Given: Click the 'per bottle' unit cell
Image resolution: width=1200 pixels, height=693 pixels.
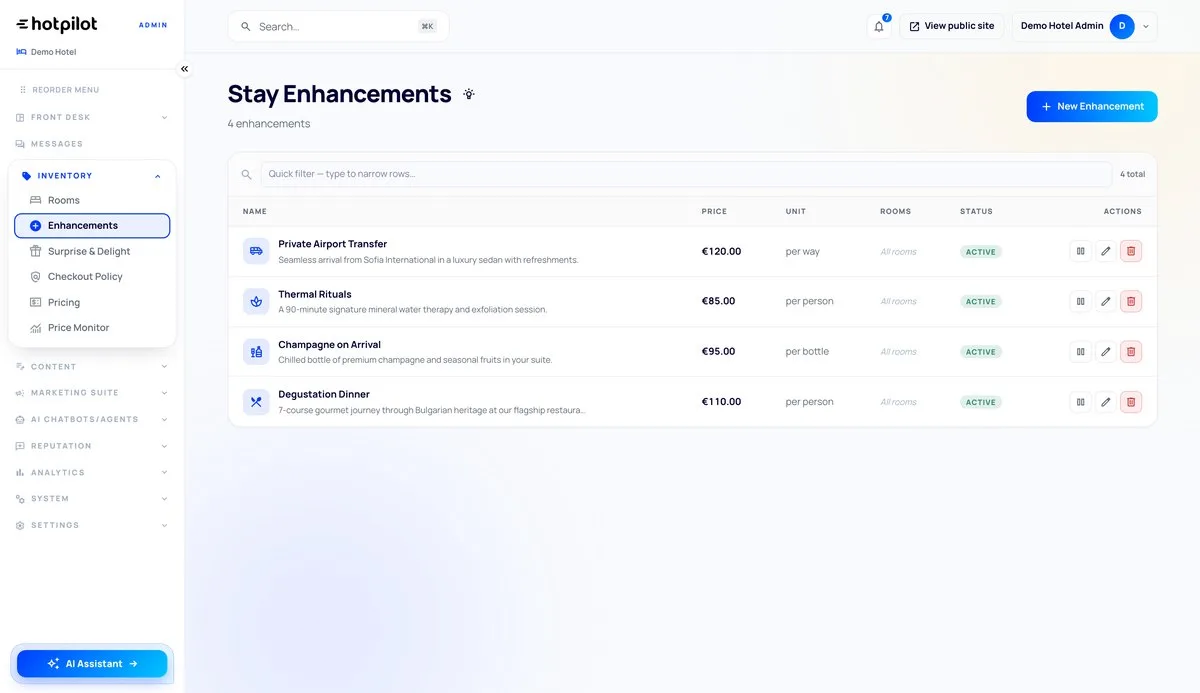Looking at the screenshot, I should pyautogui.click(x=807, y=352).
